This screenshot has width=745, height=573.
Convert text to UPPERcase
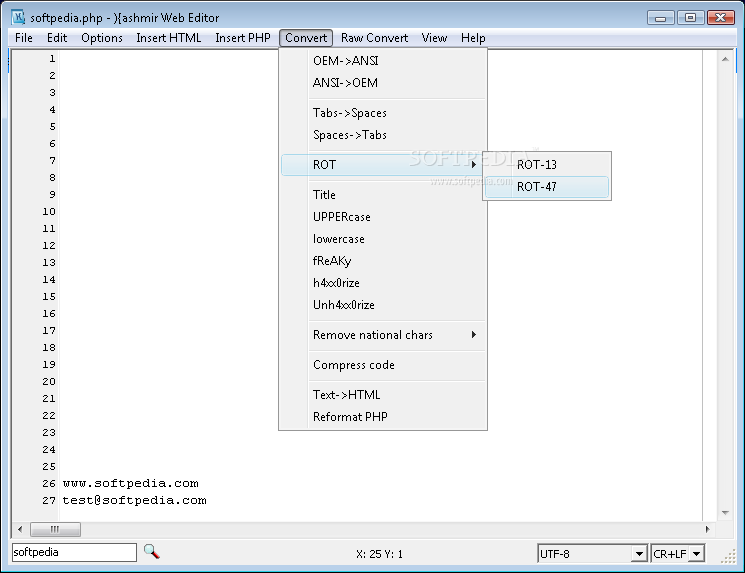(x=383, y=217)
